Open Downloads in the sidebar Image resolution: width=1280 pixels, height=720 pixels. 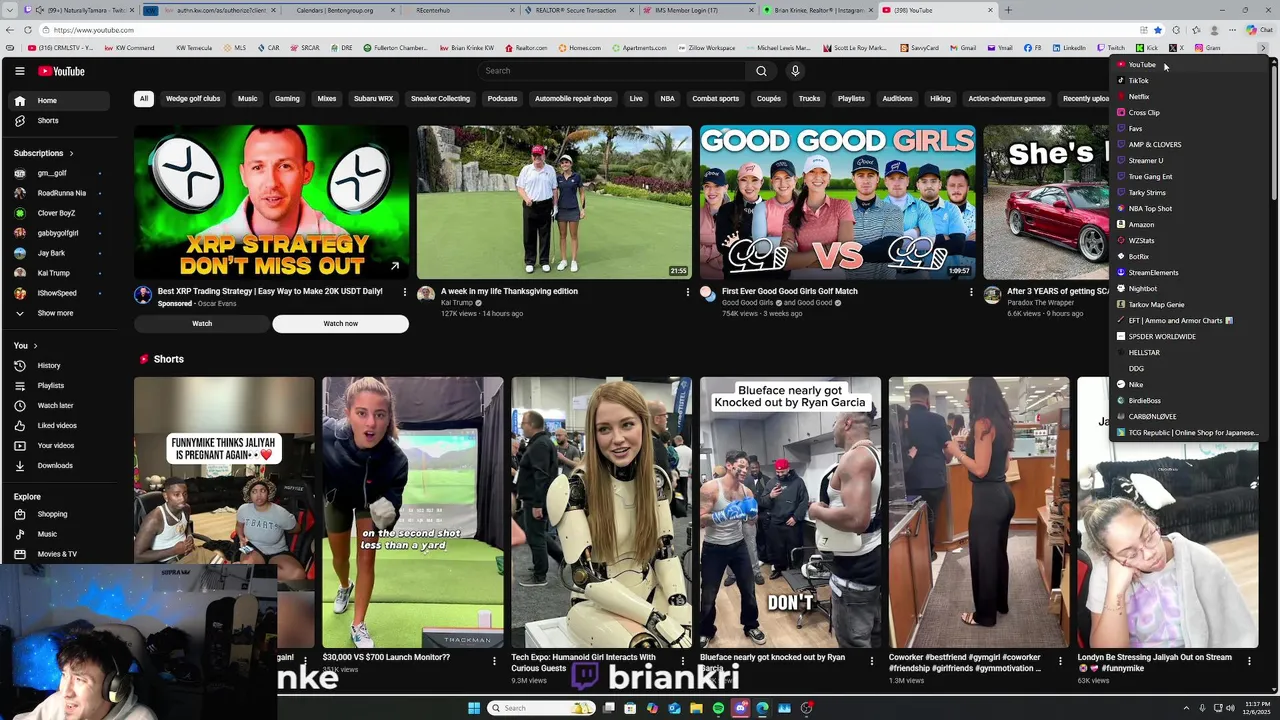pyautogui.click(x=60, y=466)
